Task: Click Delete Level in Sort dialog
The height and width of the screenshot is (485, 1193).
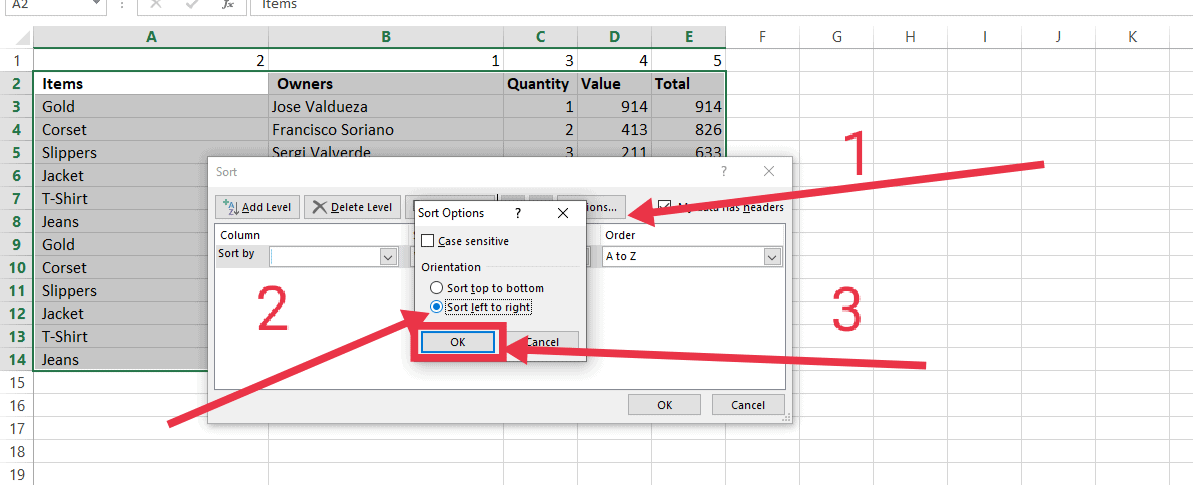Action: 352,207
